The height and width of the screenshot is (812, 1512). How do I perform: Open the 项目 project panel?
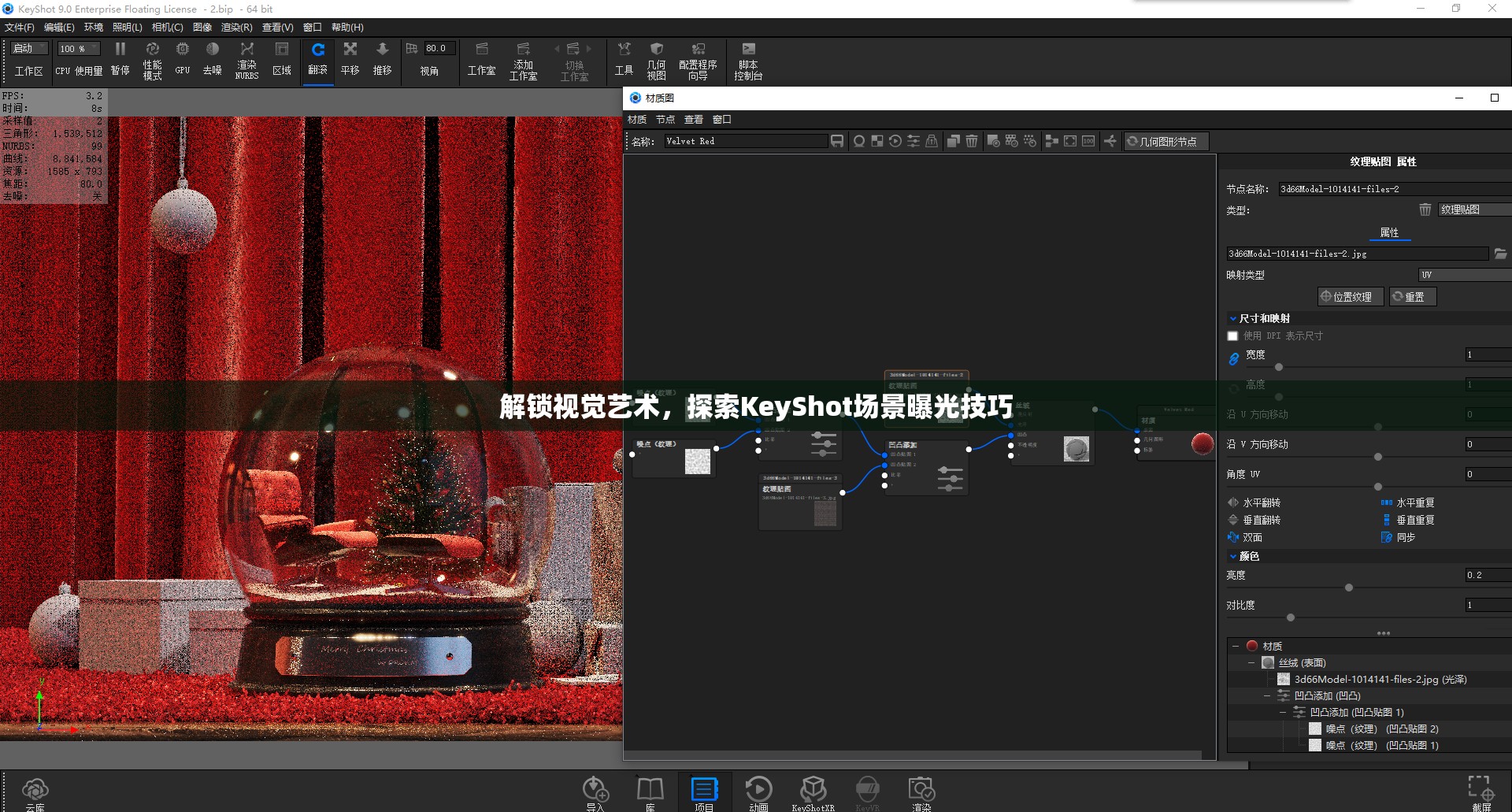click(x=704, y=793)
